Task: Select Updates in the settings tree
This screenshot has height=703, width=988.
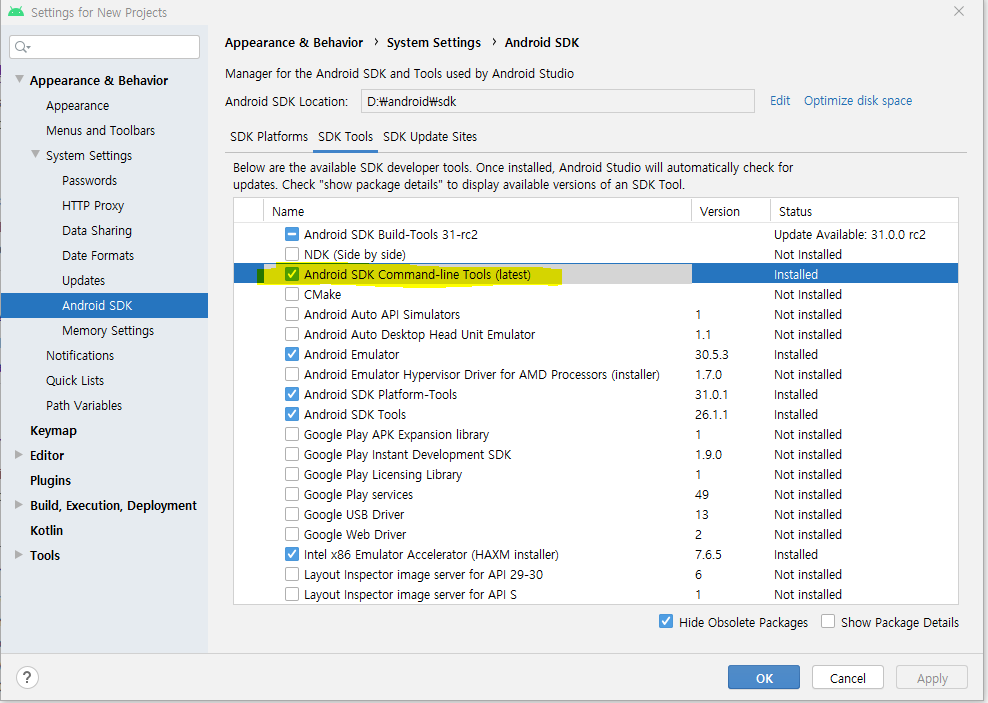Action: tap(83, 280)
